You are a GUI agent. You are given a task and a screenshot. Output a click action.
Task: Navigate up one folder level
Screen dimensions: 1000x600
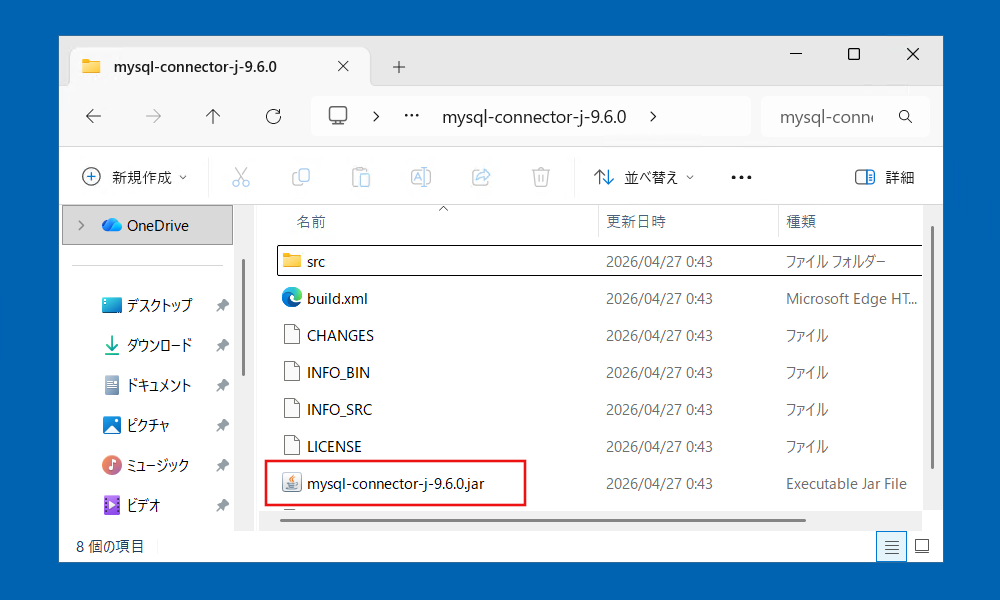point(213,117)
